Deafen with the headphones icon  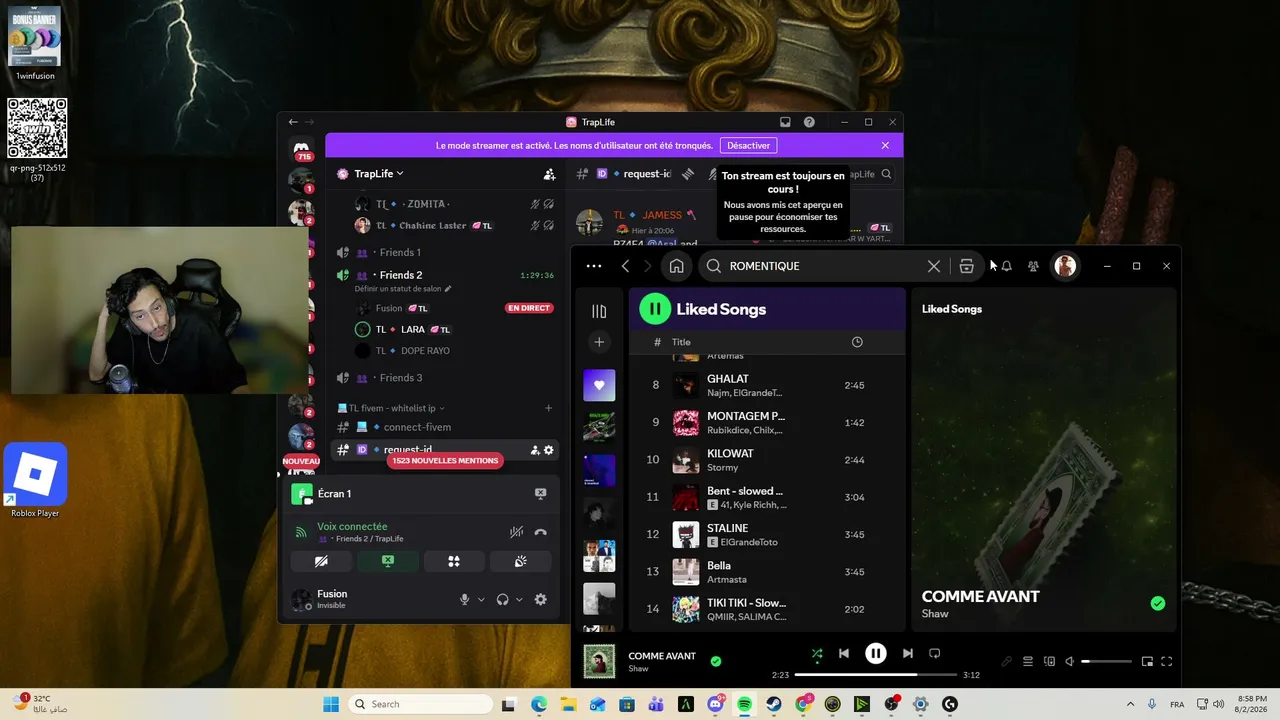[x=503, y=600]
